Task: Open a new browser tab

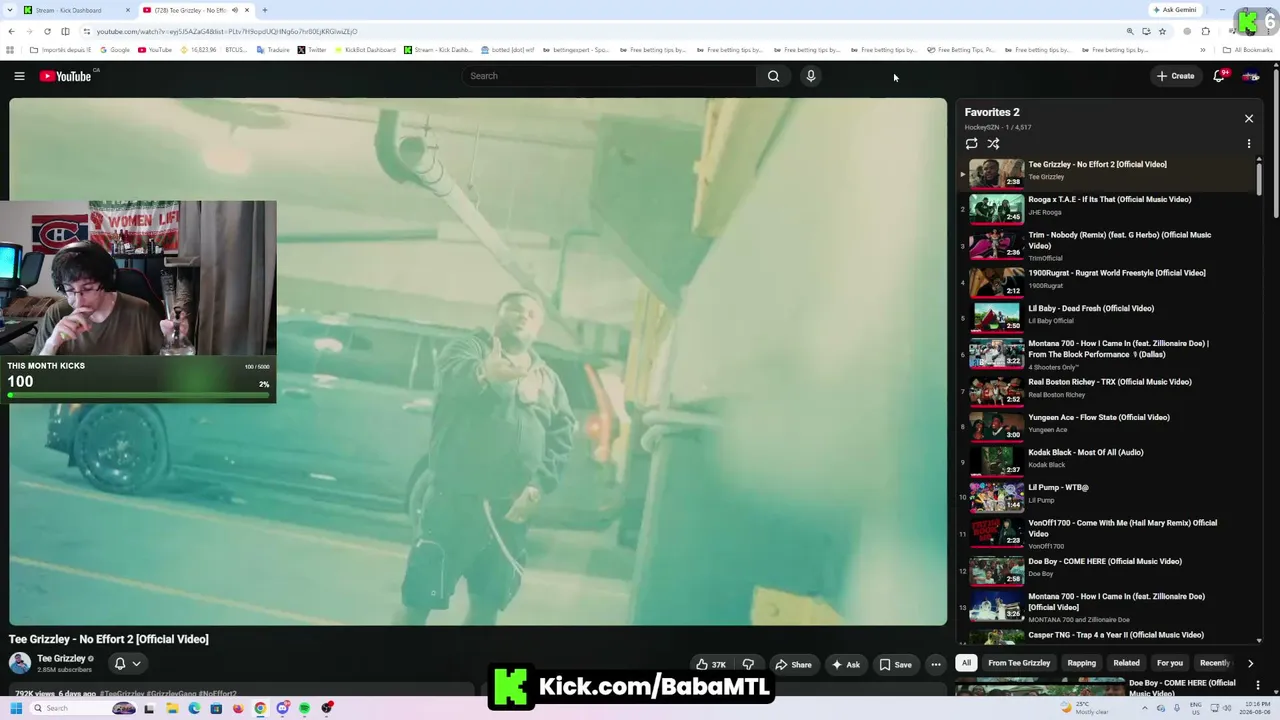Action: click(x=264, y=10)
